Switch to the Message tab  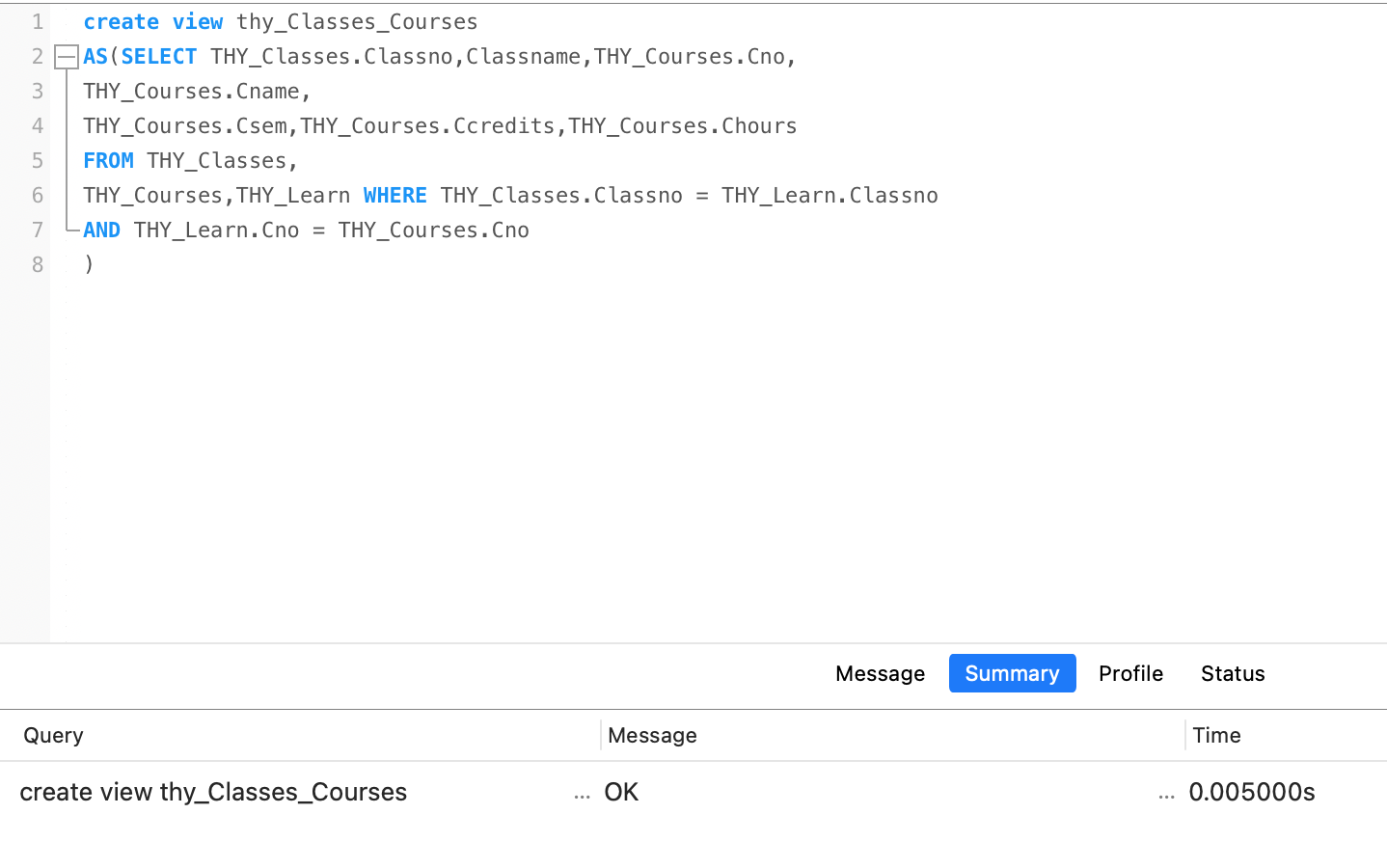click(x=880, y=673)
